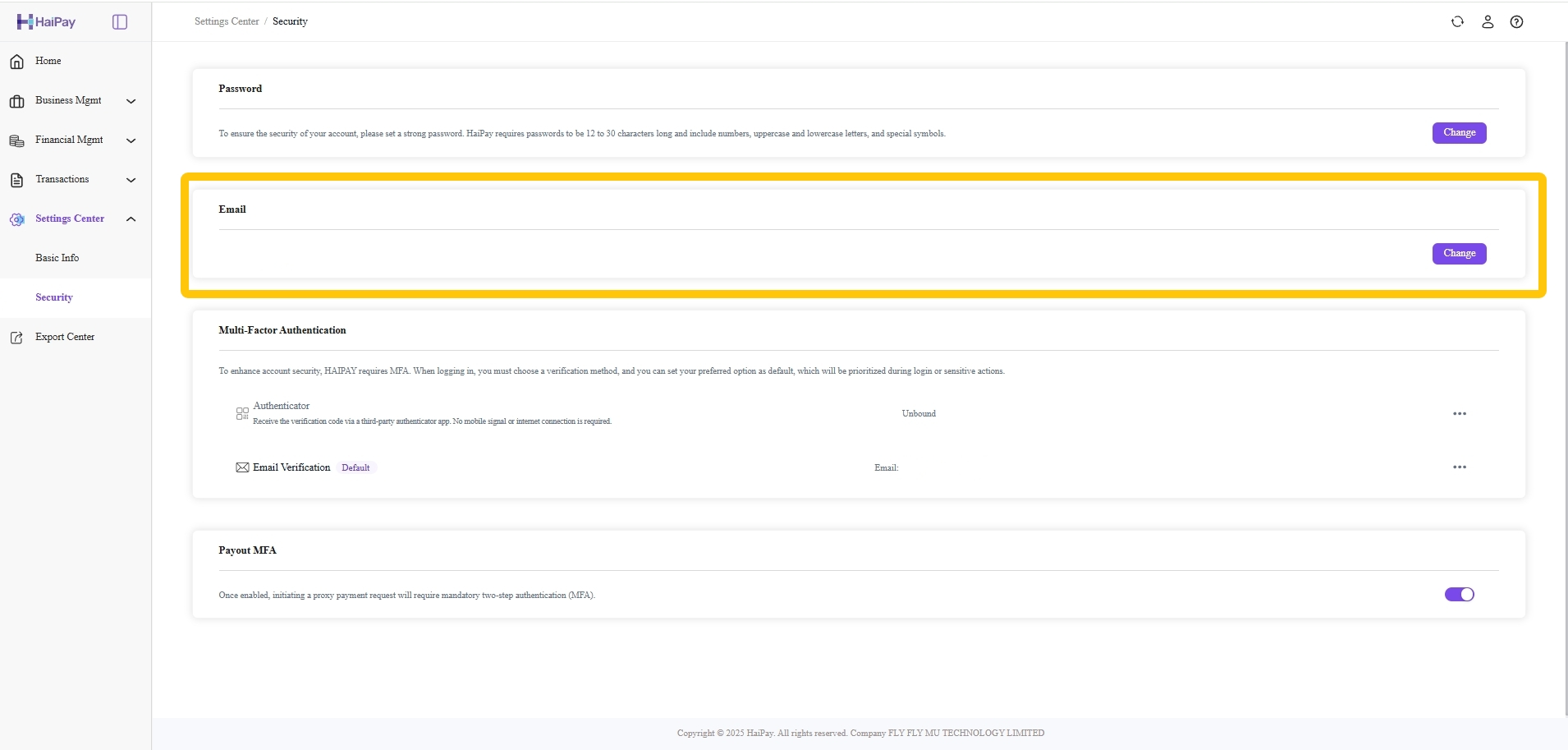1568x750 pixels.
Task: Click the refresh icon in the top bar
Action: [x=1458, y=22]
